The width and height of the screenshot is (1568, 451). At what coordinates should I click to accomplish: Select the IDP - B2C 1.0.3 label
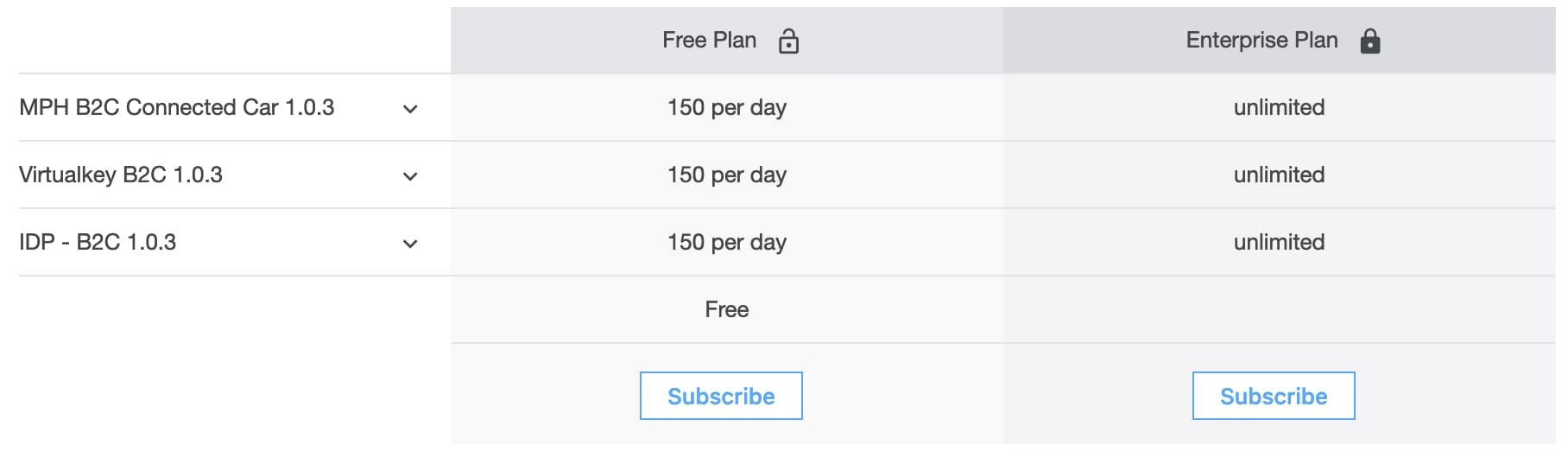(98, 242)
